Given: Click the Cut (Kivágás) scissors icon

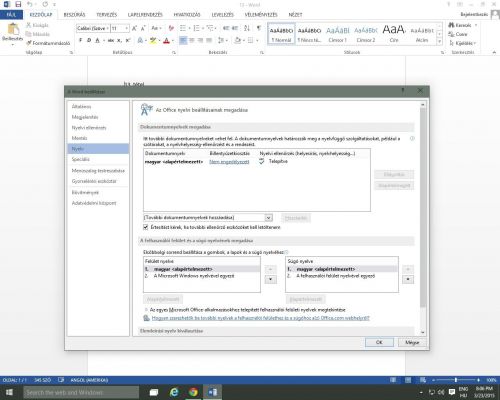Looking at the screenshot, I should click(29, 25).
